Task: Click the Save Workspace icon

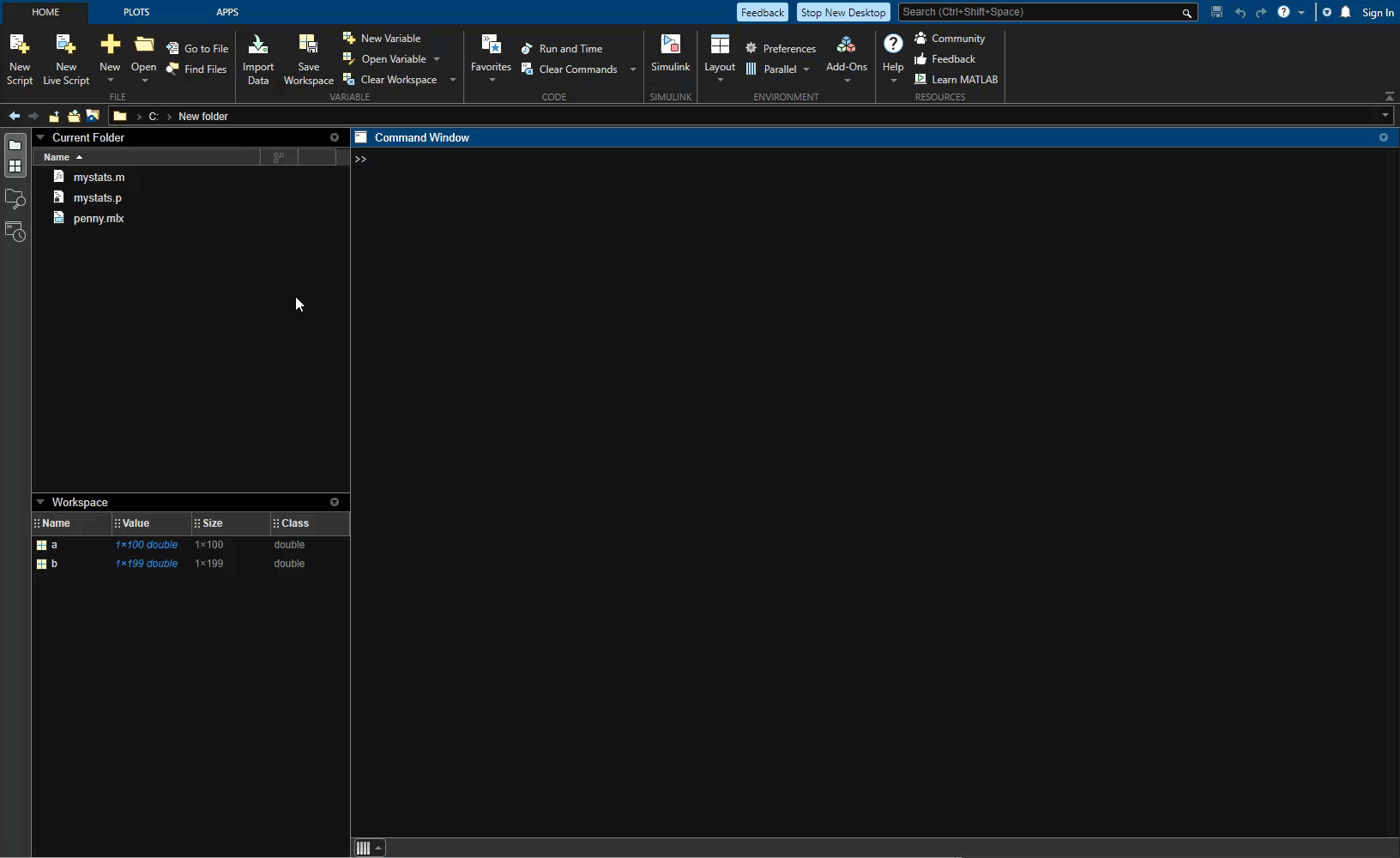Action: coord(308,45)
